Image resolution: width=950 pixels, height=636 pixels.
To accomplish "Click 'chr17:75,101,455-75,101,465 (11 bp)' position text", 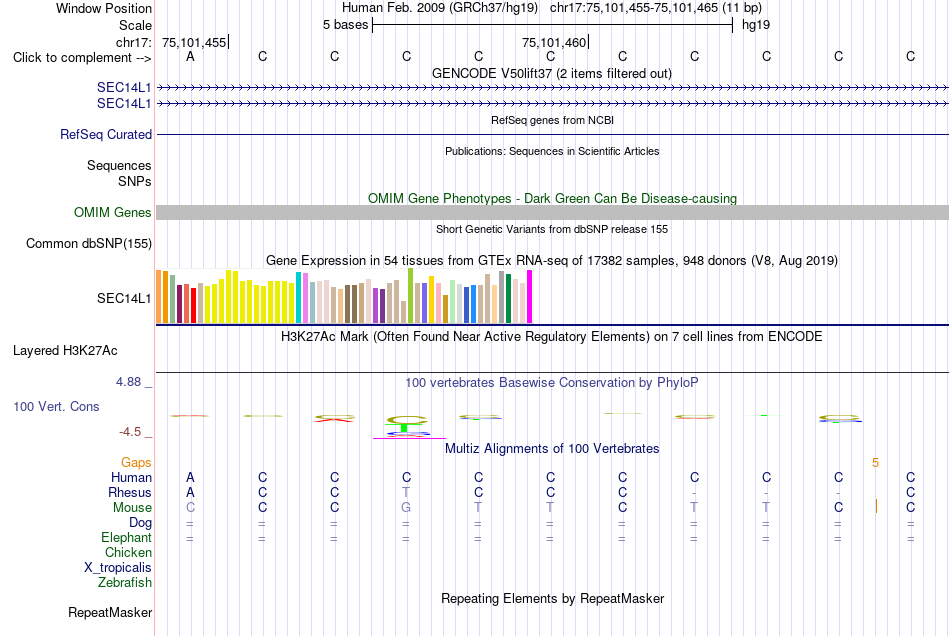I will click(x=656, y=8).
